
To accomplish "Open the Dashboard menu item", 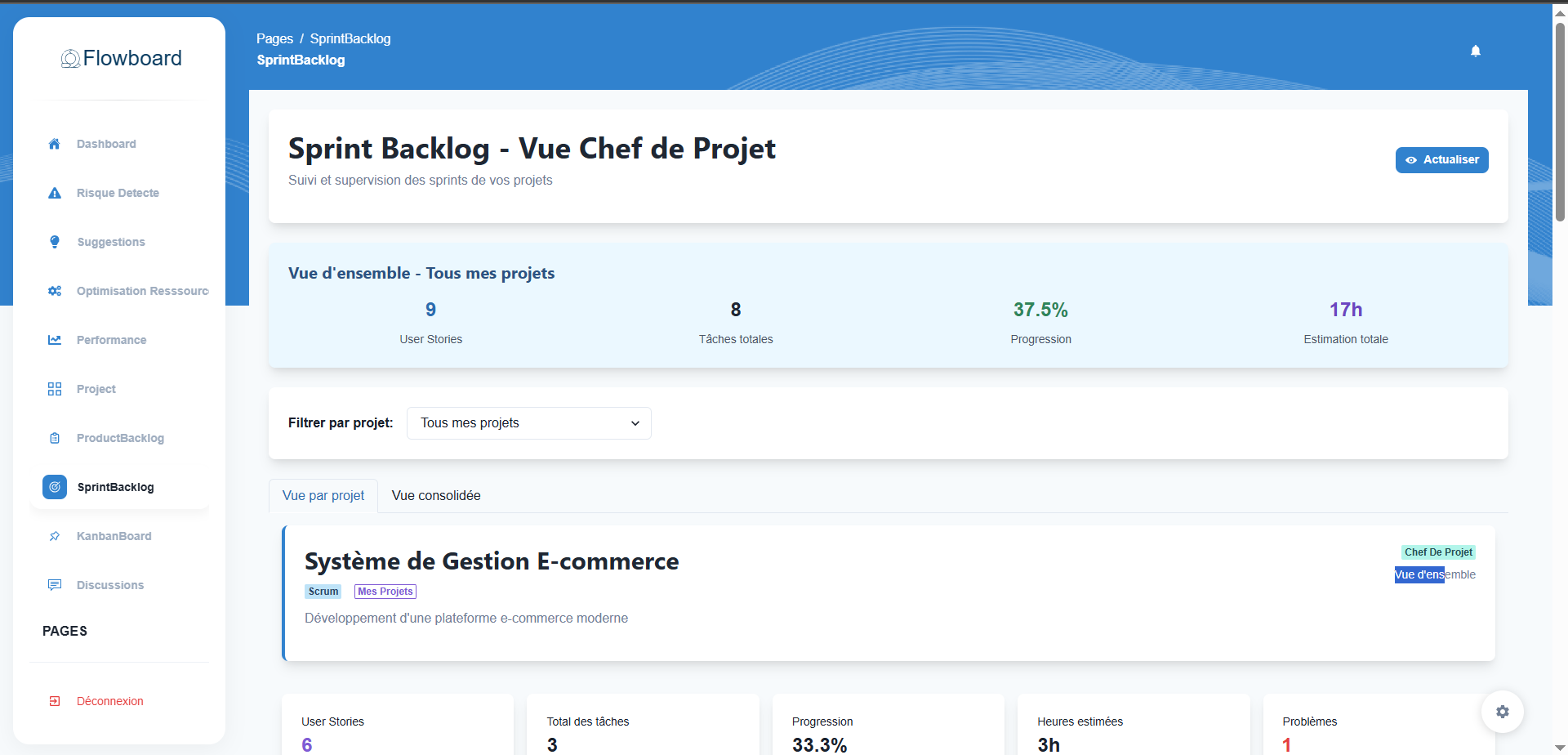I will click(x=106, y=144).
